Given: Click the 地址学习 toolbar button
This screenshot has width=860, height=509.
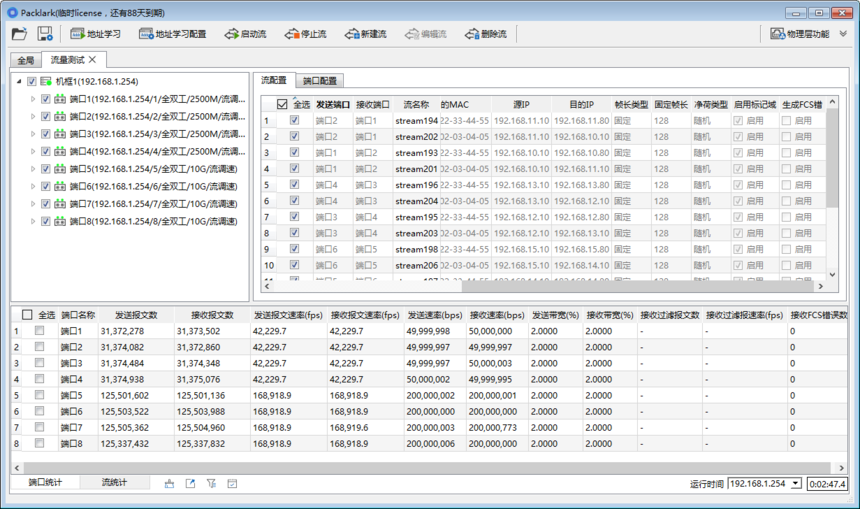Looking at the screenshot, I should (96, 34).
